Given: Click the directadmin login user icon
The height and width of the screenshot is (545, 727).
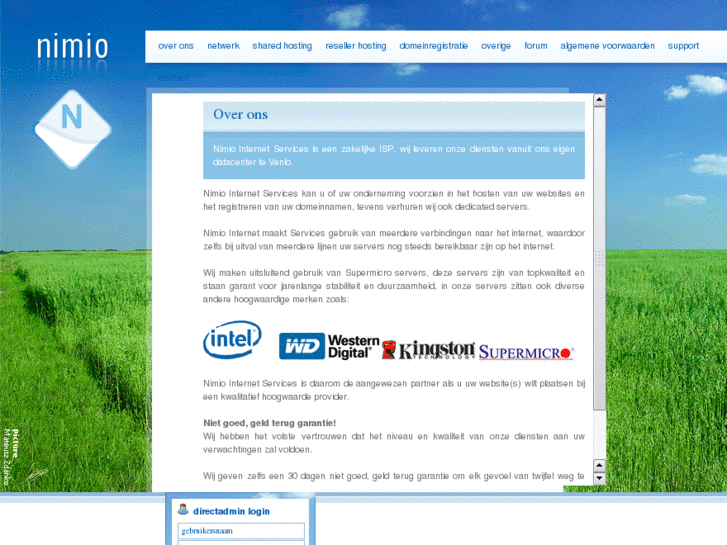Looking at the screenshot, I should (183, 509).
